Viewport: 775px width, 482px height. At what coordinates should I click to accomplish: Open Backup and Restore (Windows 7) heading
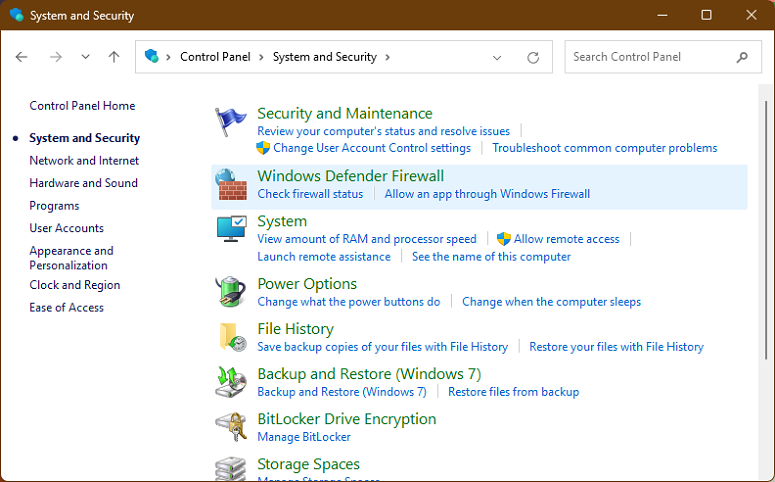point(369,374)
